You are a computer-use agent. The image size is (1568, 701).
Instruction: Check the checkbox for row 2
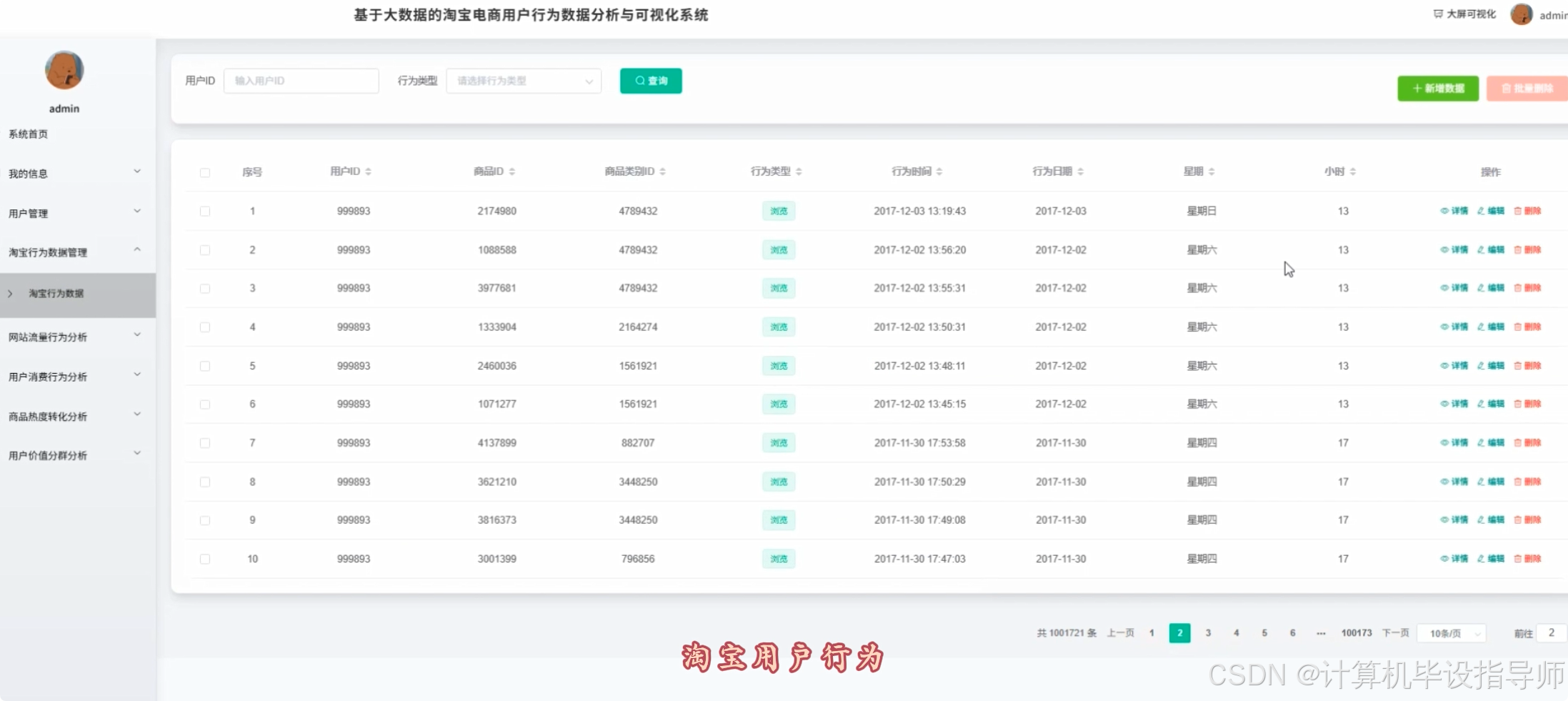[x=205, y=250]
